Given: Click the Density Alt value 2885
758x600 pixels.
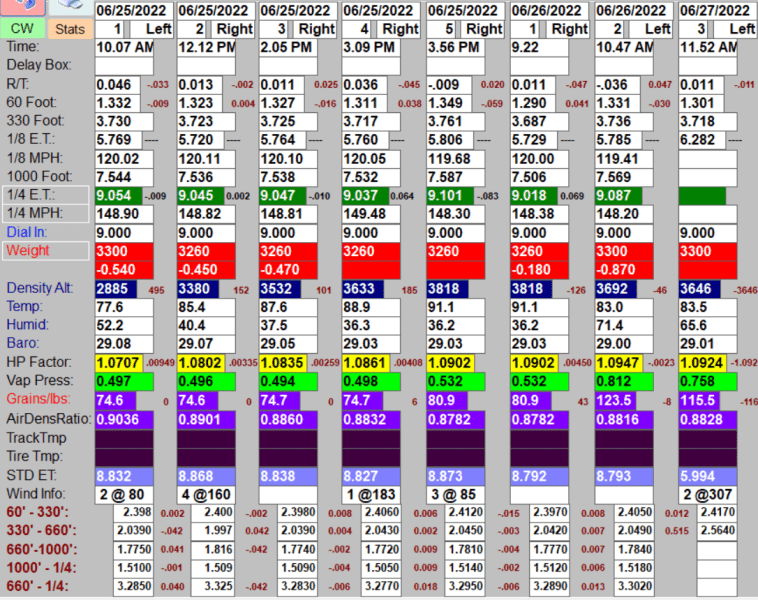Looking at the screenshot, I should pyautogui.click(x=116, y=289).
